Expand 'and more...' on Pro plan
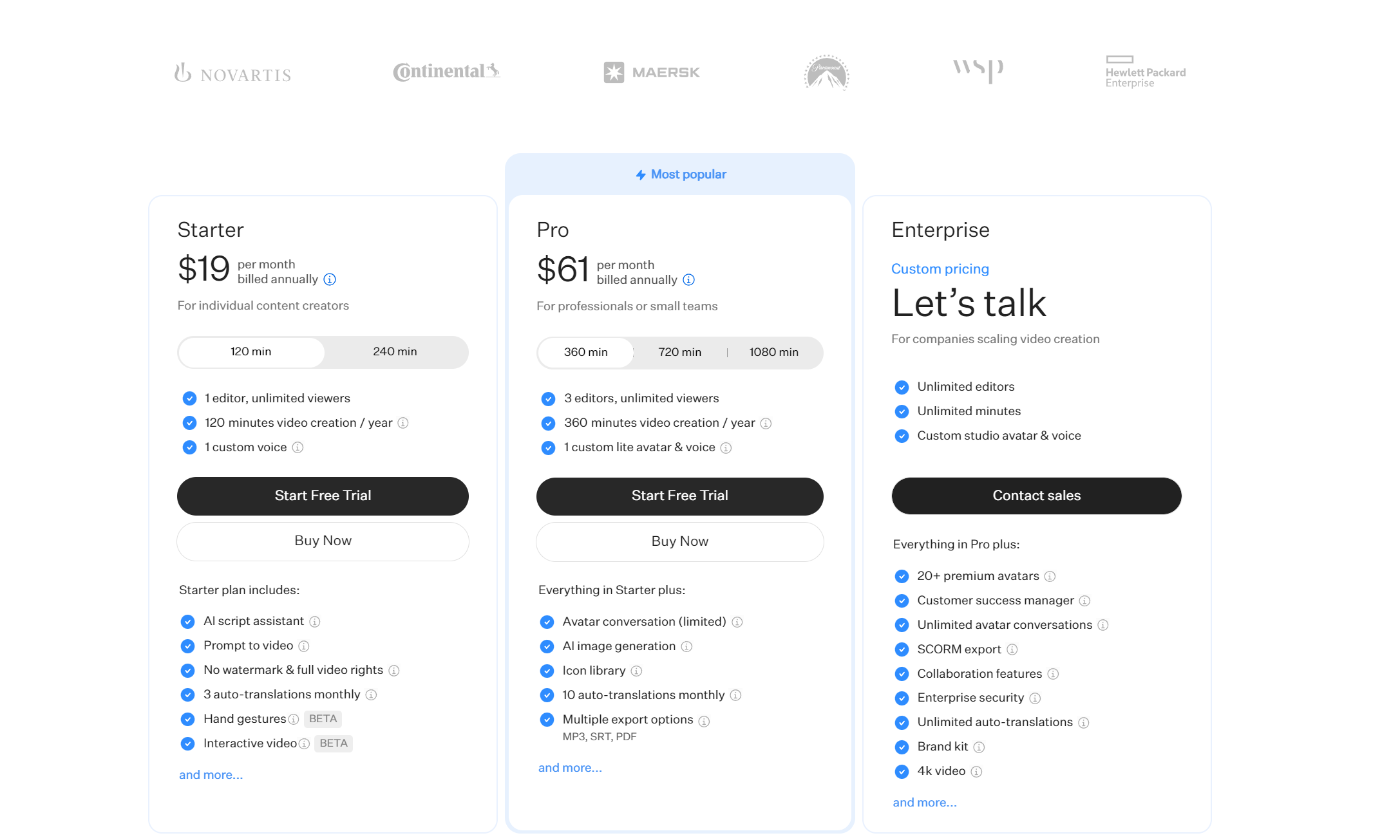Viewport: 1400px width, 840px height. [x=570, y=767]
